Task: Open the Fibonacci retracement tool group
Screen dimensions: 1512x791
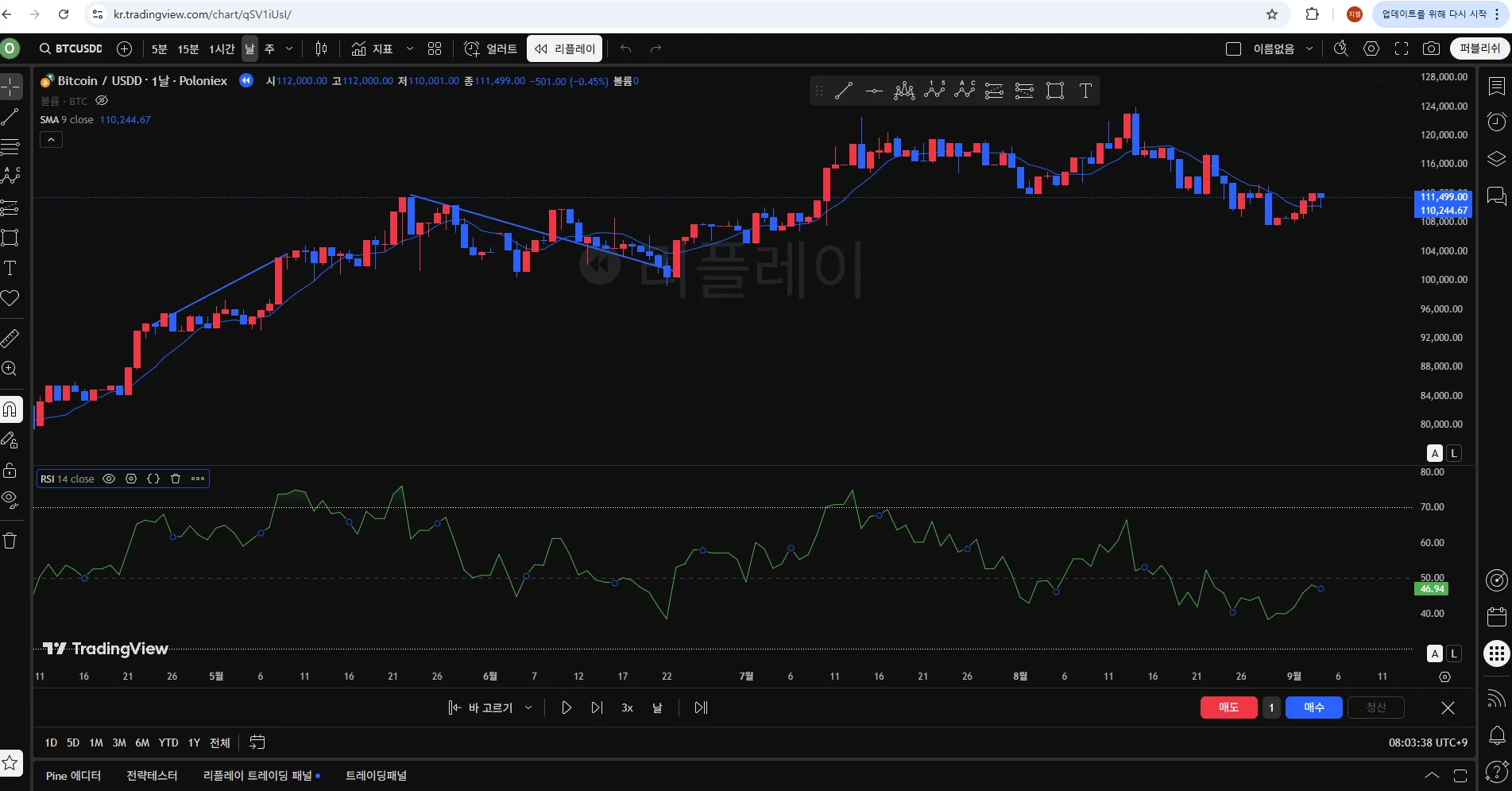Action: tap(10, 146)
